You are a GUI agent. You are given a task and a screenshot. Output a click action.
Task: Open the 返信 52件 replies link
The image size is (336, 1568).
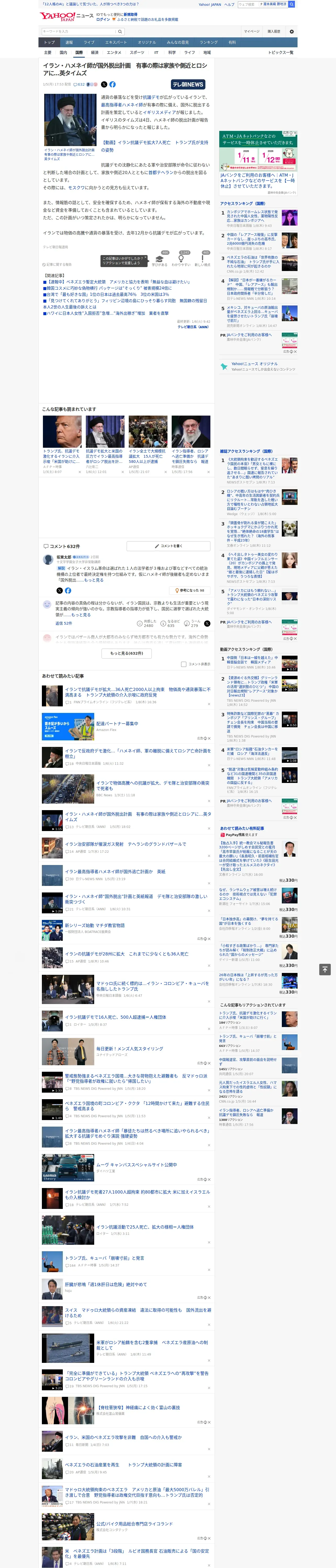click(x=63, y=623)
